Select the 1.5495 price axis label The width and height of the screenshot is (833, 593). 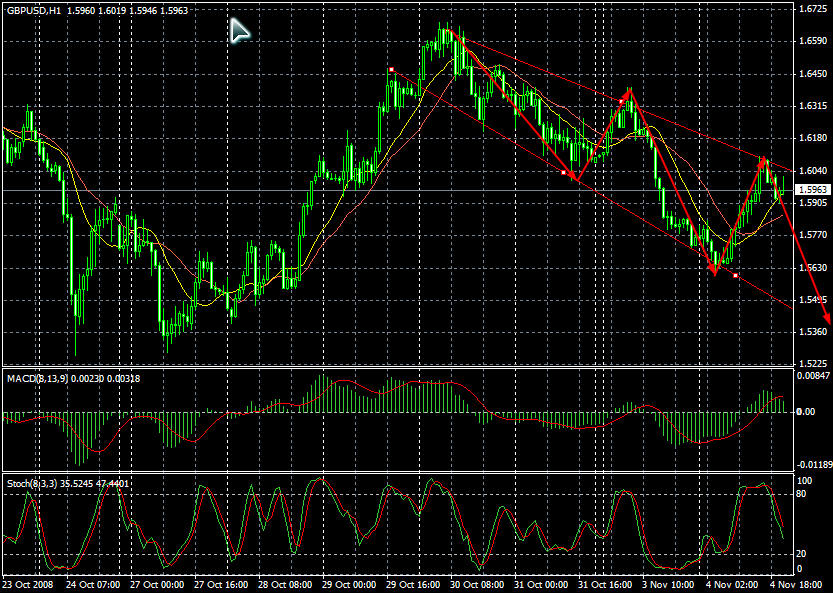tap(813, 300)
